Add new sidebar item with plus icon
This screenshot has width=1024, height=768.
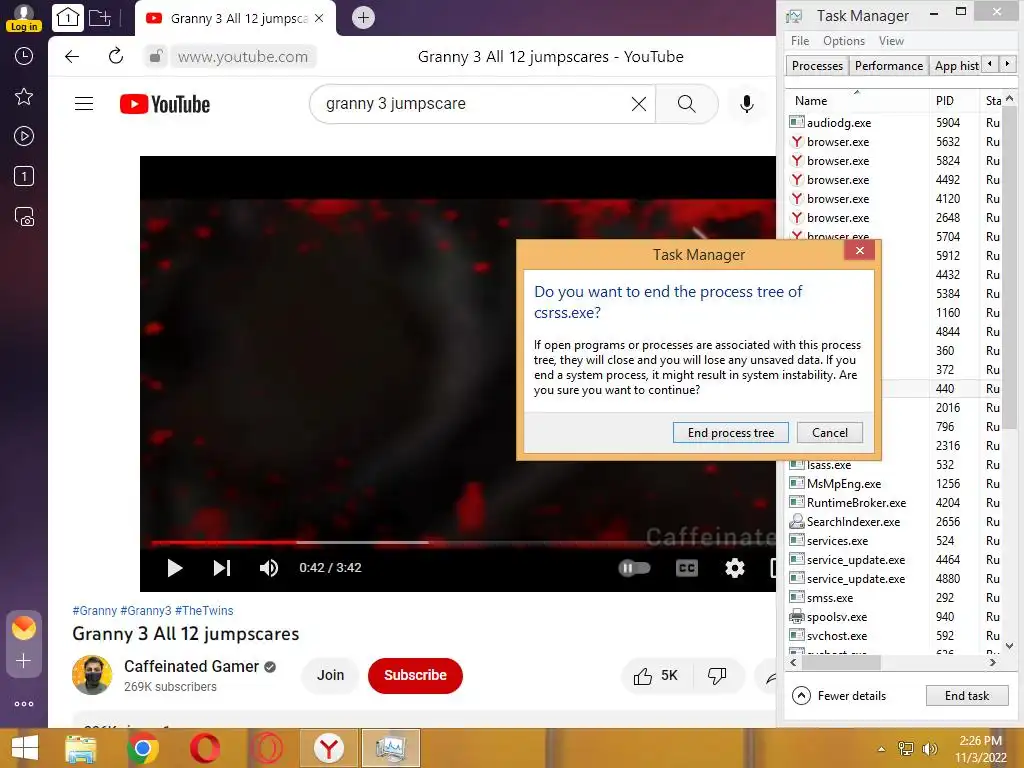[24, 661]
